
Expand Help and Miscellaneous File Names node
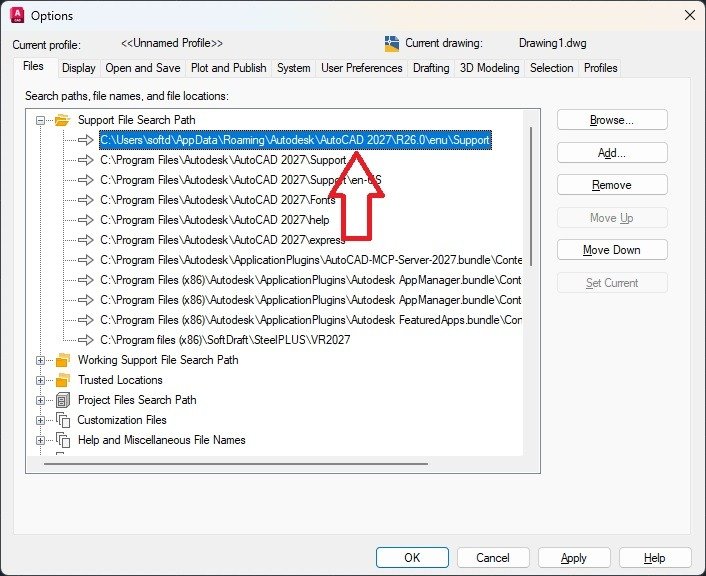[41, 440]
